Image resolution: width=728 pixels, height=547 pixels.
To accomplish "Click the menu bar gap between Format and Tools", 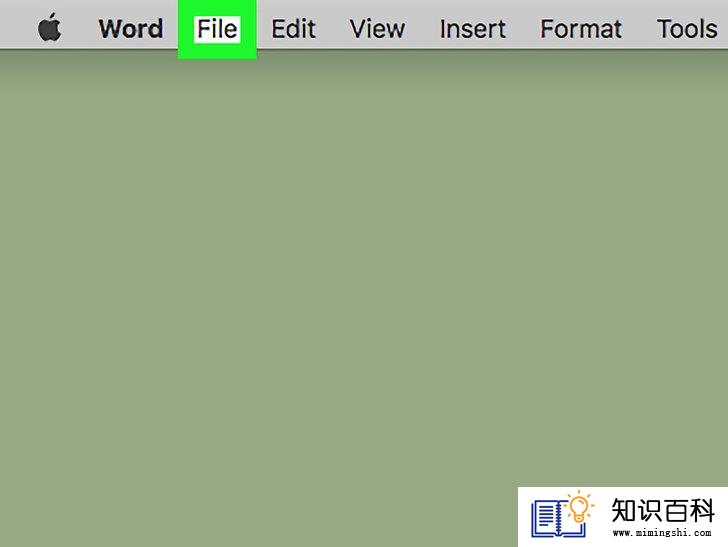I will click(x=639, y=28).
